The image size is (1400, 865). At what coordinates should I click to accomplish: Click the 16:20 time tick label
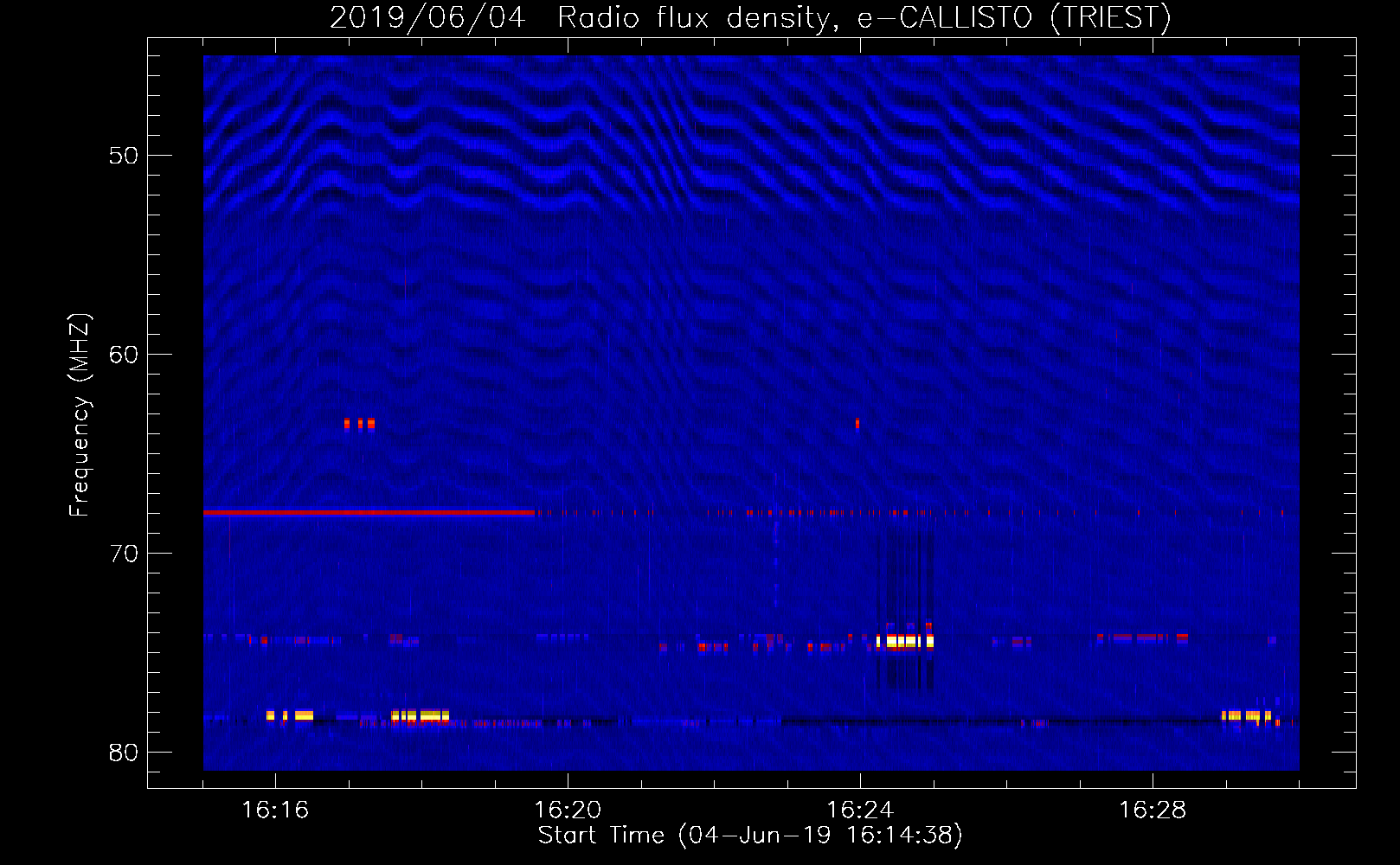coord(568,811)
